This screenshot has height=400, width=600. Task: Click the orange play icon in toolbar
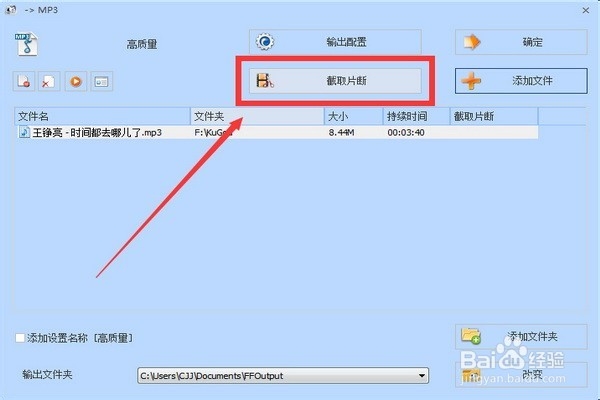(76, 81)
